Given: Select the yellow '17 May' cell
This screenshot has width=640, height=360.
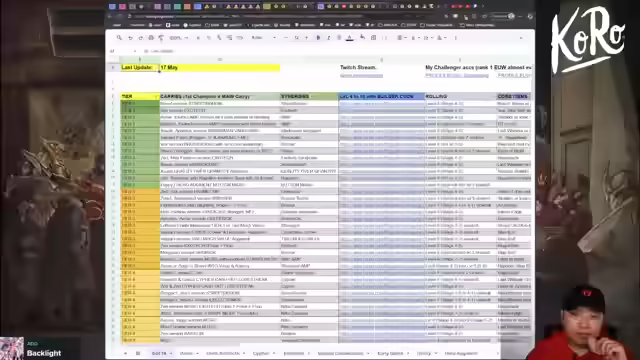Looking at the screenshot, I should tap(220, 67).
